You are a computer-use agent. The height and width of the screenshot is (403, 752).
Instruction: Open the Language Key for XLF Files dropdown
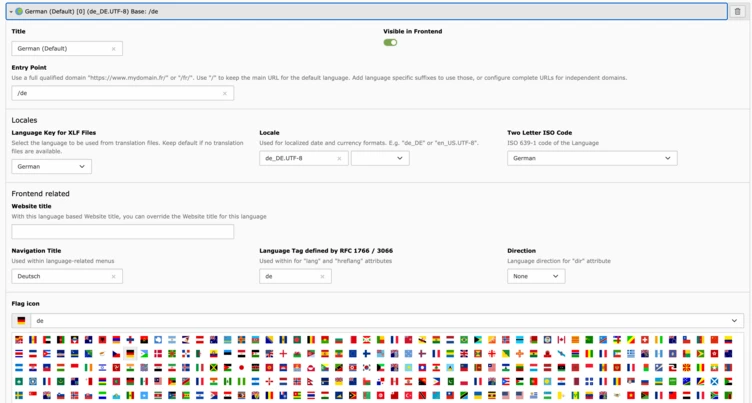point(51,166)
